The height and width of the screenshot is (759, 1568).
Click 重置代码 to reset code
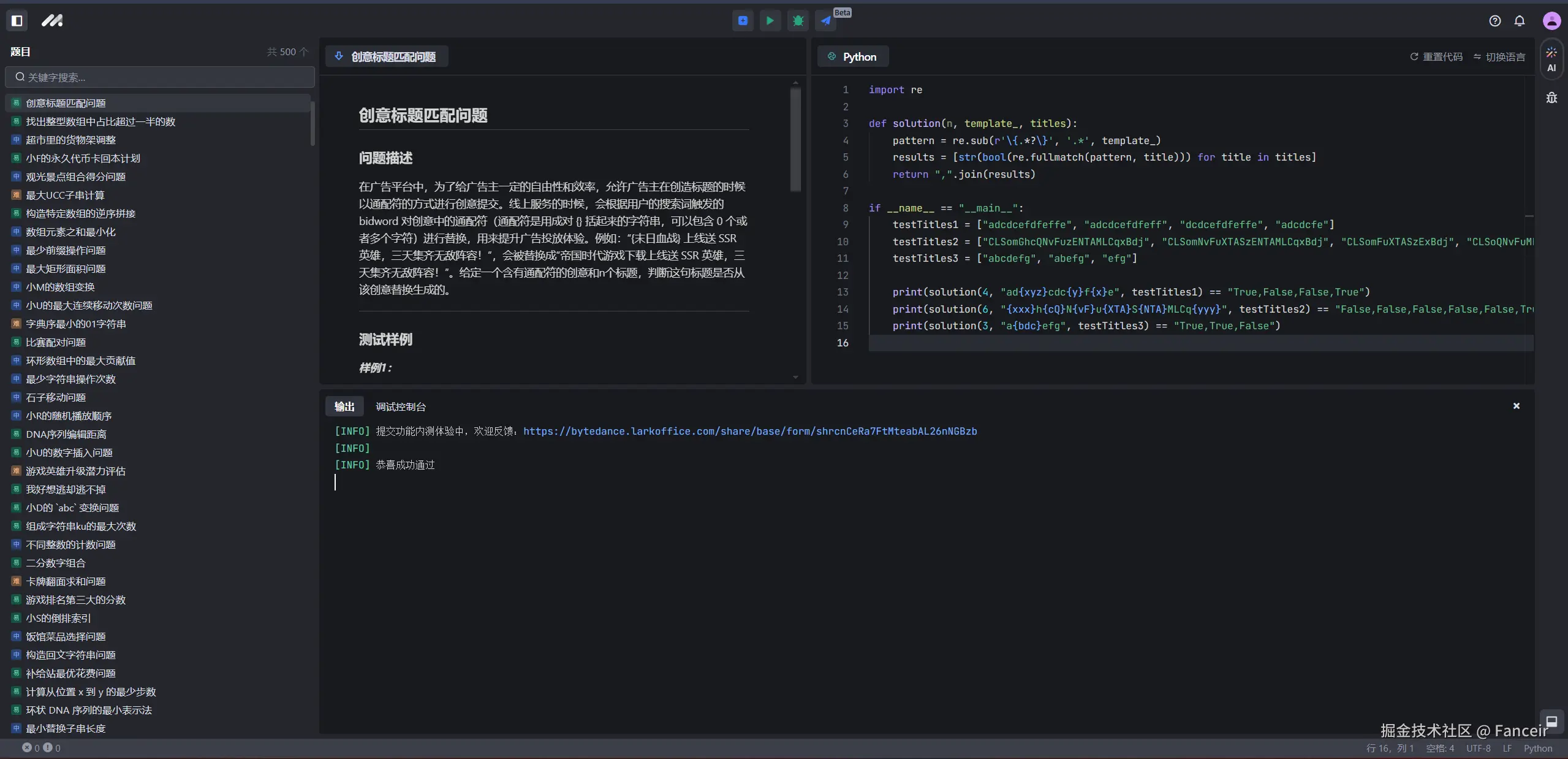pos(1436,56)
